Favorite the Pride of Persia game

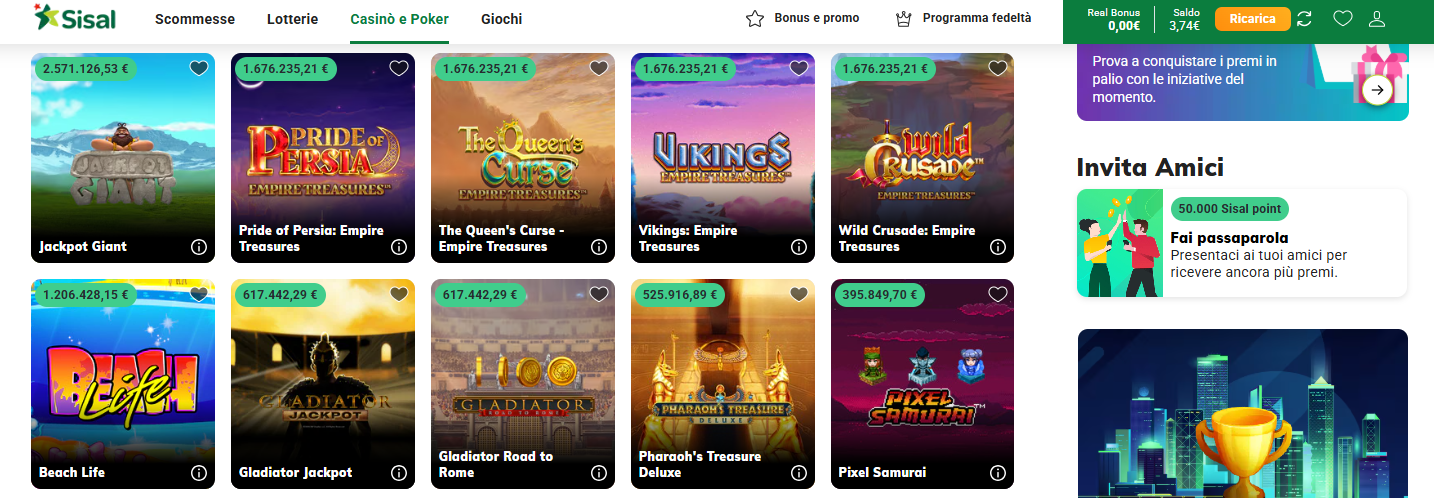(398, 68)
